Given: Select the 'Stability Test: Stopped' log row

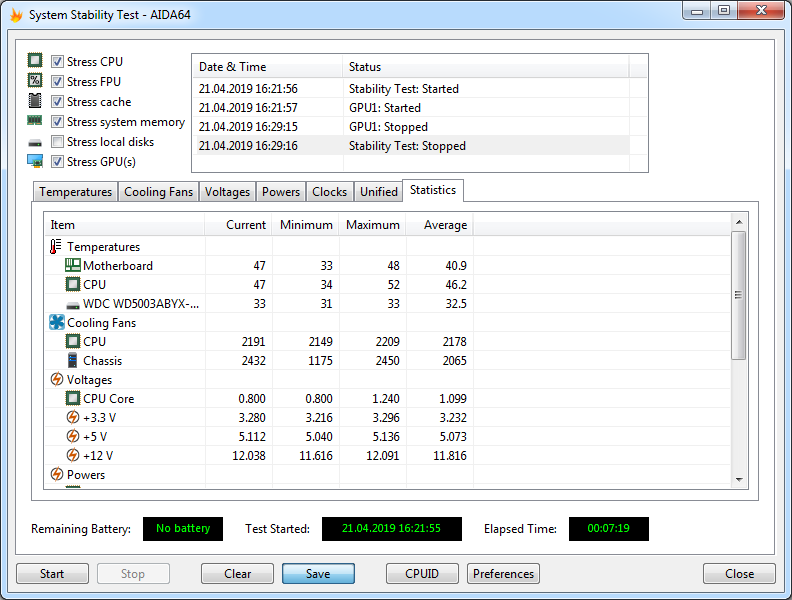Looking at the screenshot, I should (412, 145).
